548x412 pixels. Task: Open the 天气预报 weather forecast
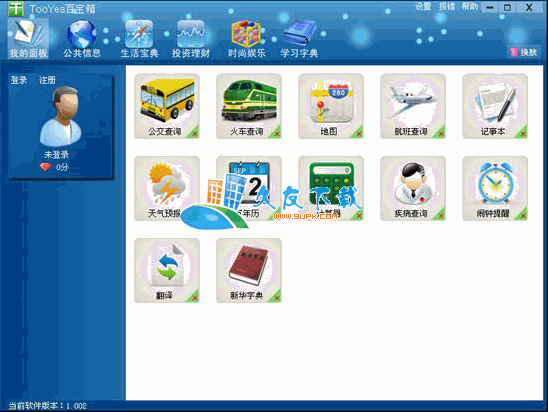(167, 188)
